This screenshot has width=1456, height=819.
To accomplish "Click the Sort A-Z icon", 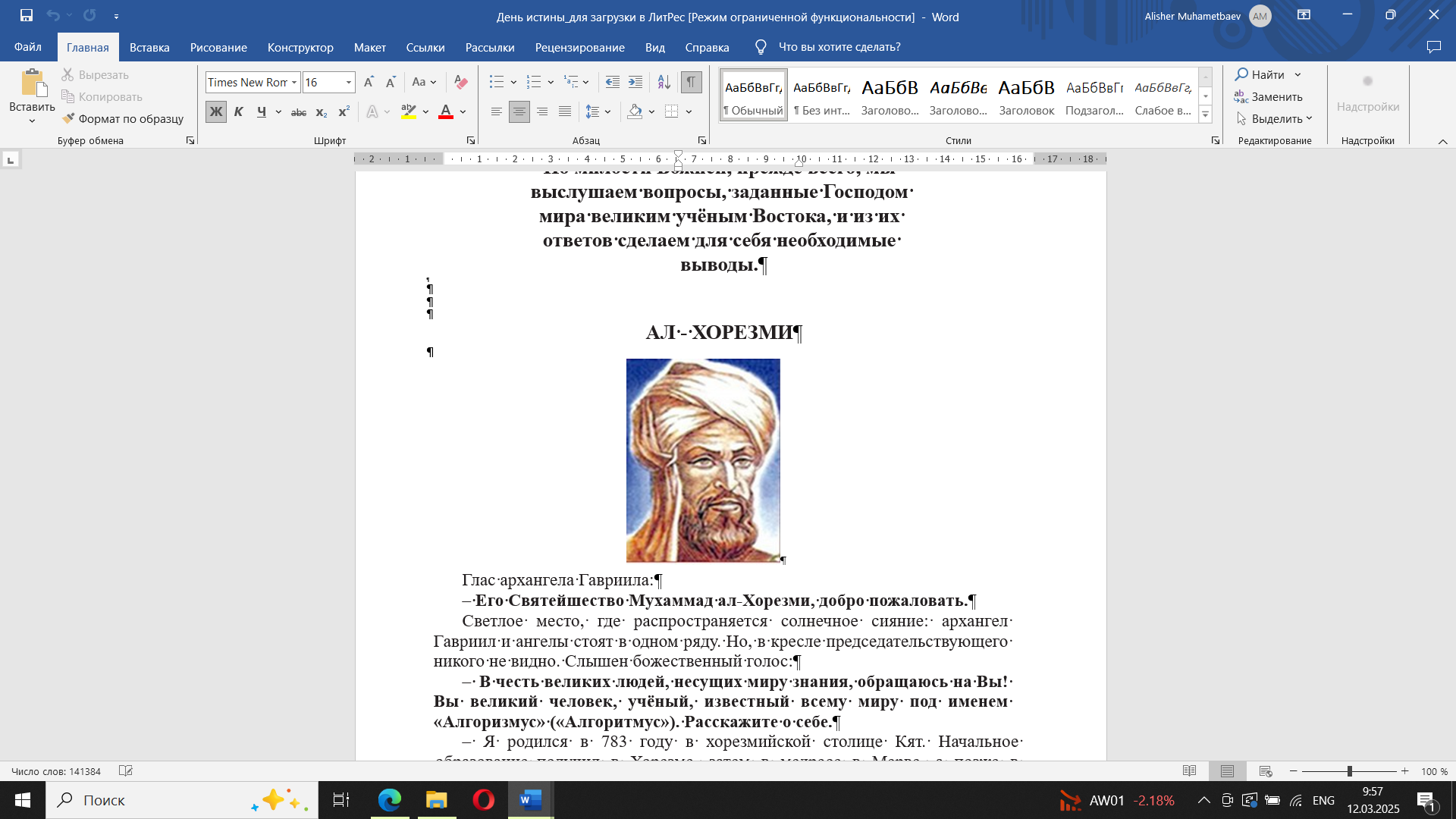I will coord(664,82).
